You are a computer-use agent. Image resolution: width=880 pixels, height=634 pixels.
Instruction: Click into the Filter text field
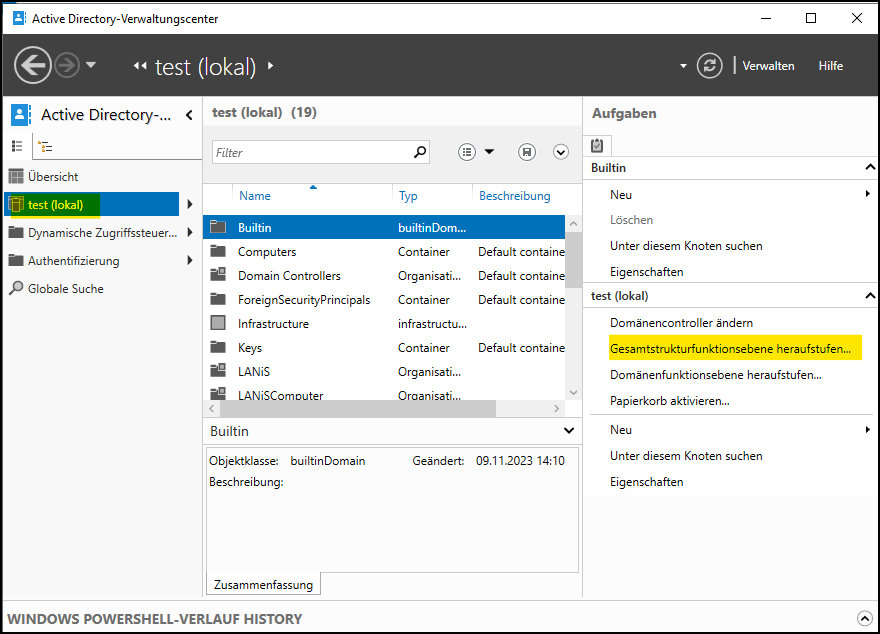tap(311, 152)
